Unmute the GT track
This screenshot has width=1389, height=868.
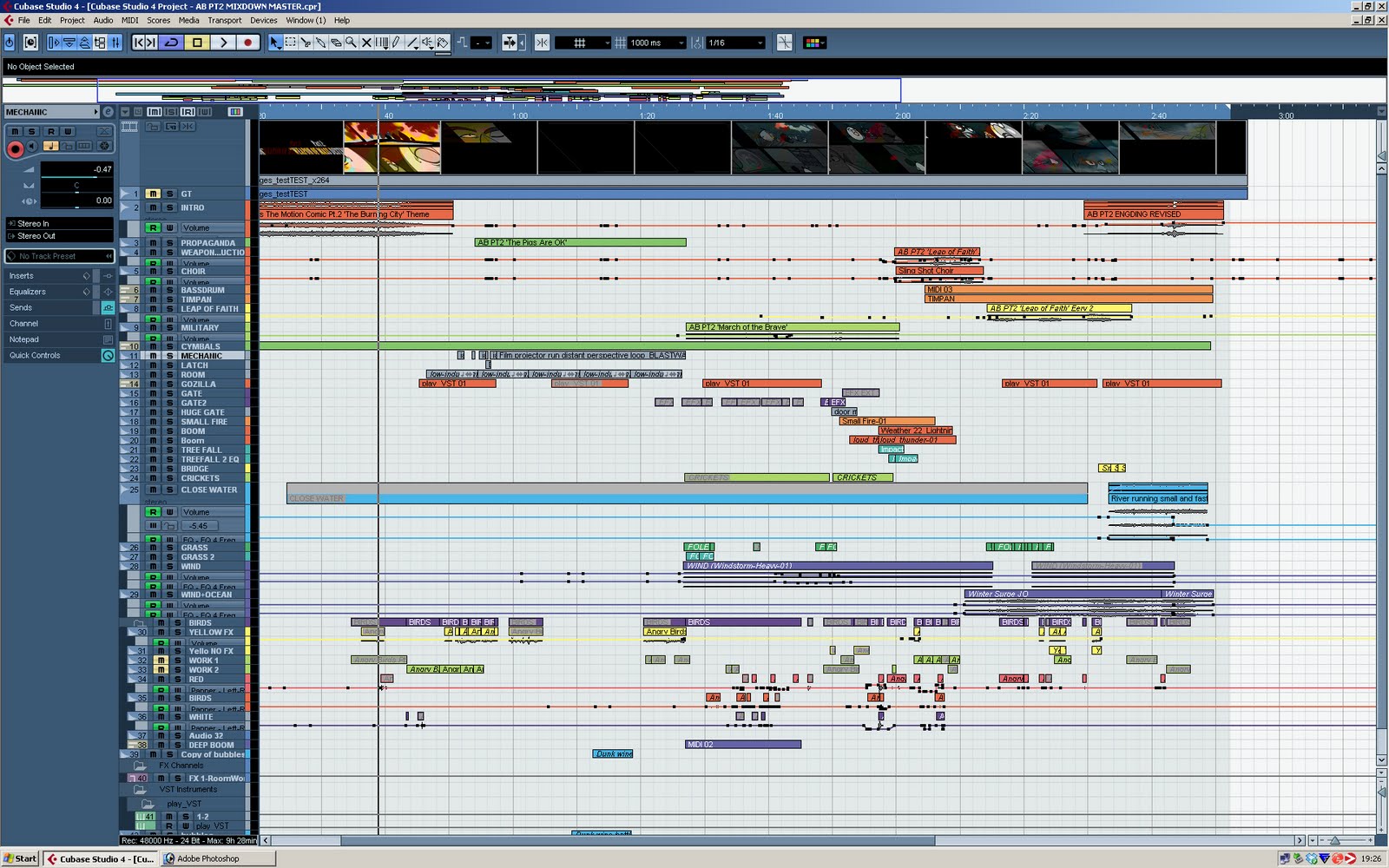pyautogui.click(x=153, y=194)
